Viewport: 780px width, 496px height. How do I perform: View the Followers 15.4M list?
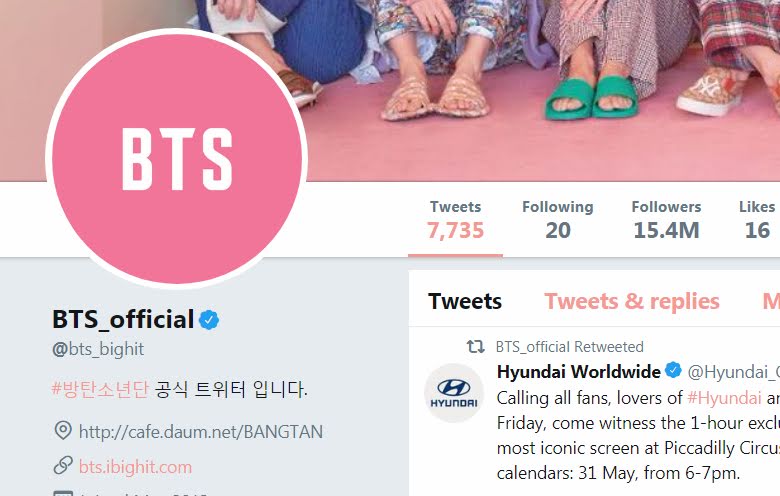(x=666, y=220)
